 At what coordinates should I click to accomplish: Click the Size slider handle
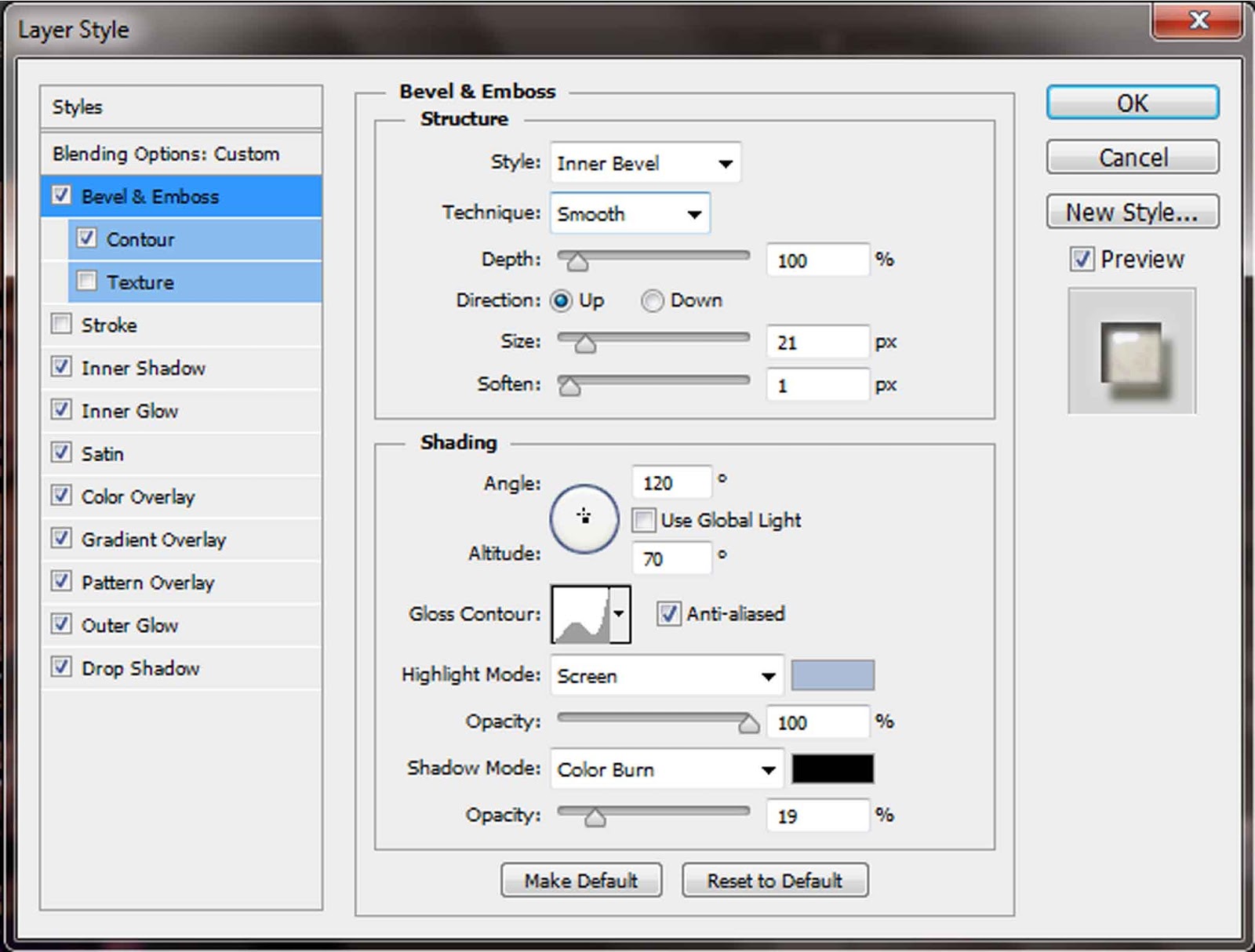[585, 344]
